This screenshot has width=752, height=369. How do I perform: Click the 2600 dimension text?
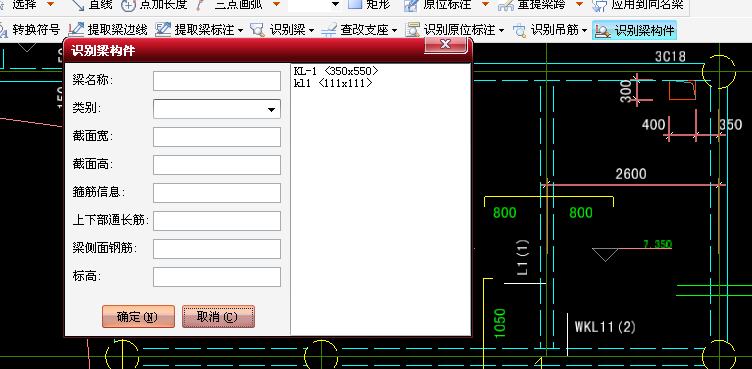[631, 174]
